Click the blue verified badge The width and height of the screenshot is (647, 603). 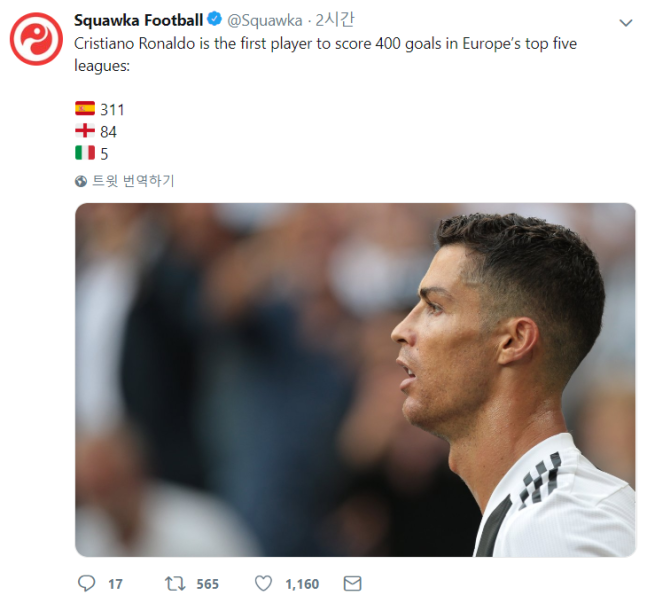(215, 19)
